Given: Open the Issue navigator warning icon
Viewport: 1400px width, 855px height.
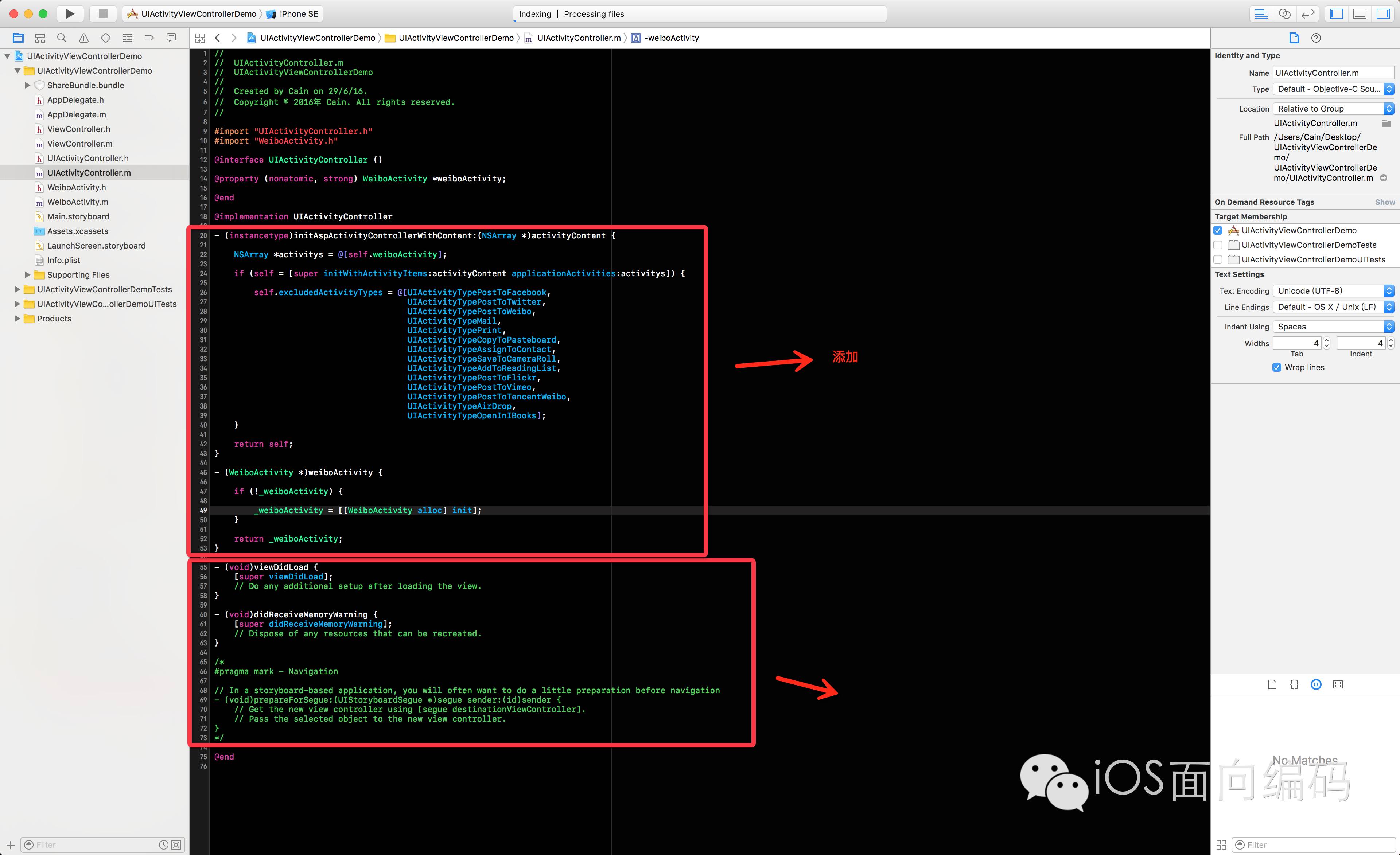Looking at the screenshot, I should 83,38.
